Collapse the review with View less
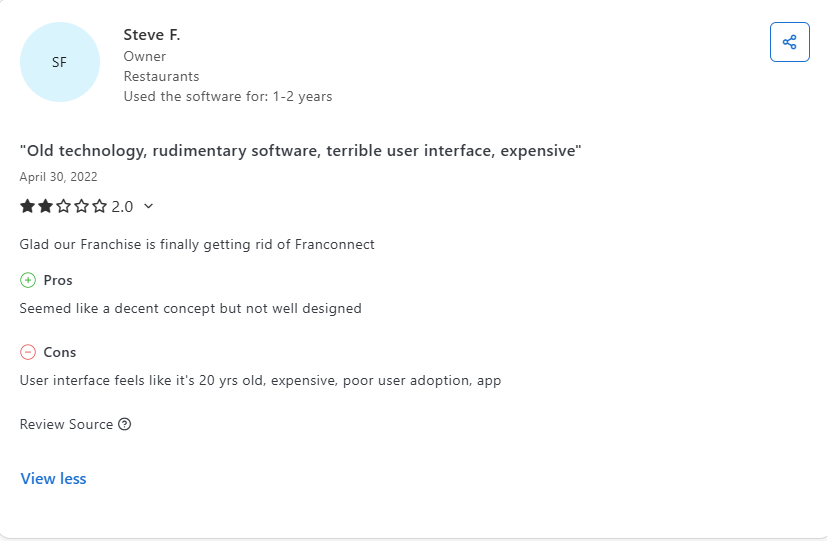Image resolution: width=827 pixels, height=541 pixels. (53, 478)
